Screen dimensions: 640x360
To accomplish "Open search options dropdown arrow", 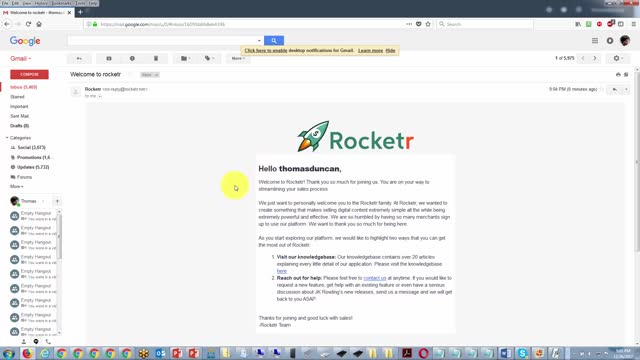I will [259, 41].
